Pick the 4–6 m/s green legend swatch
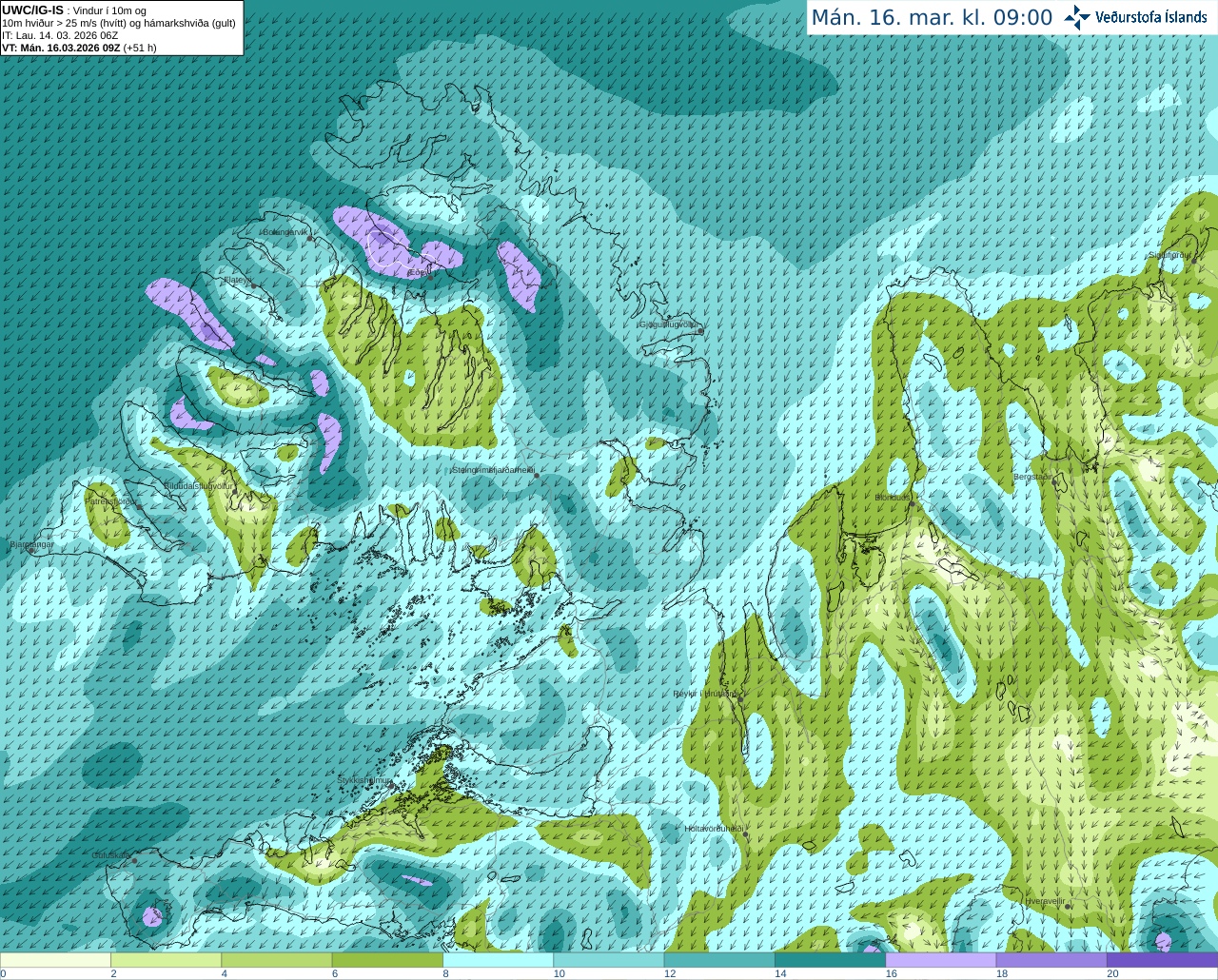This screenshot has height=980, width=1218. [276, 960]
